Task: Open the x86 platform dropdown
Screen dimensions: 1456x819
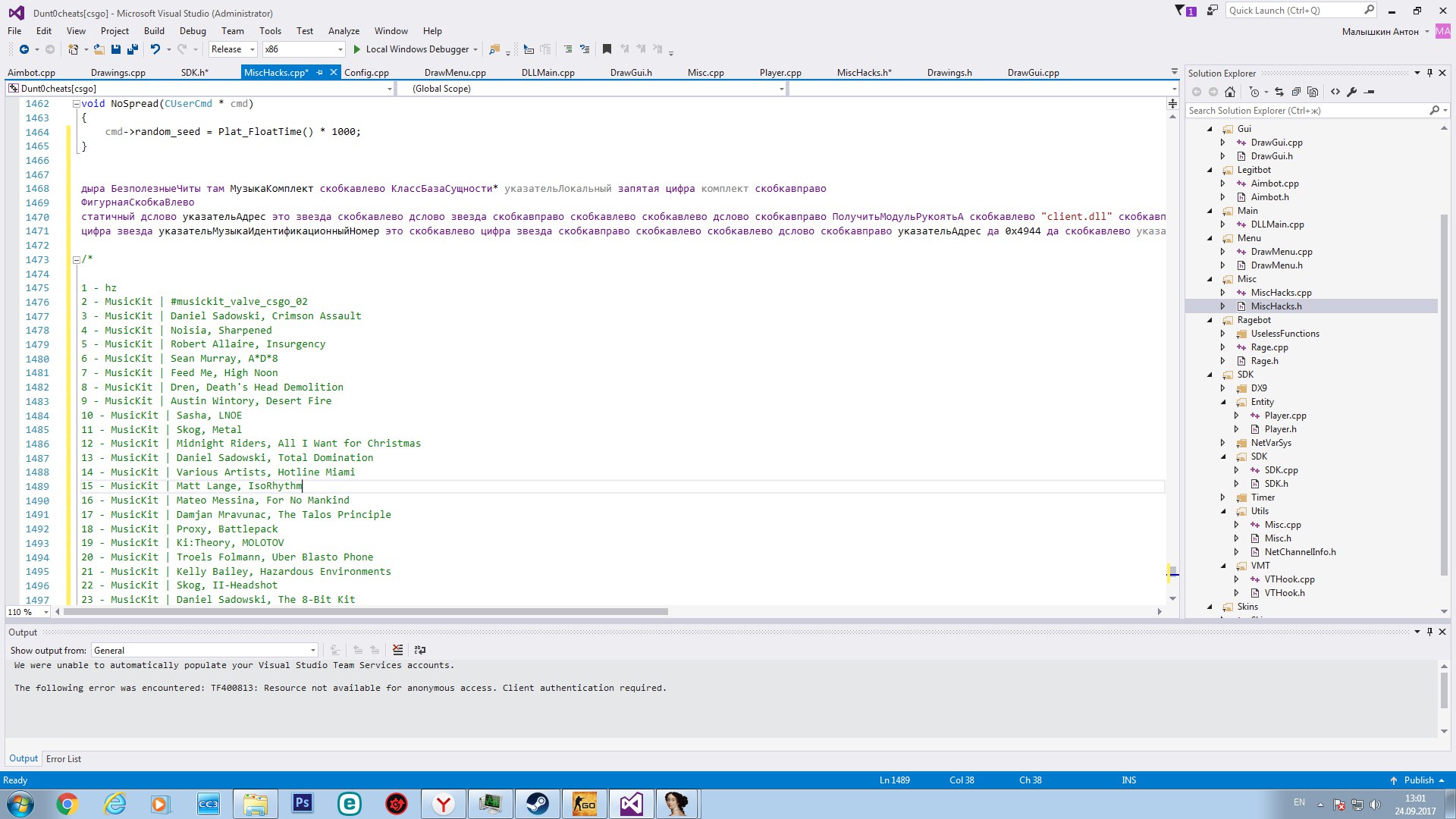Action: (x=303, y=49)
